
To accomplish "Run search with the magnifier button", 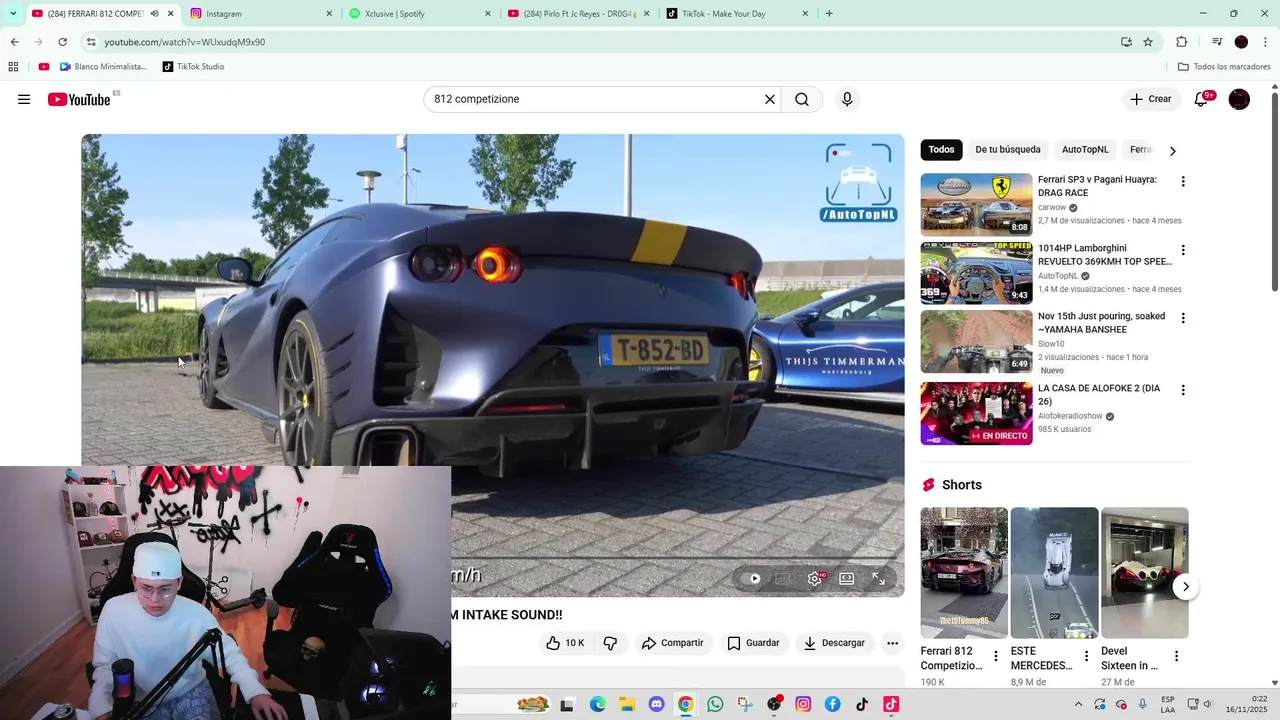I will click(802, 99).
